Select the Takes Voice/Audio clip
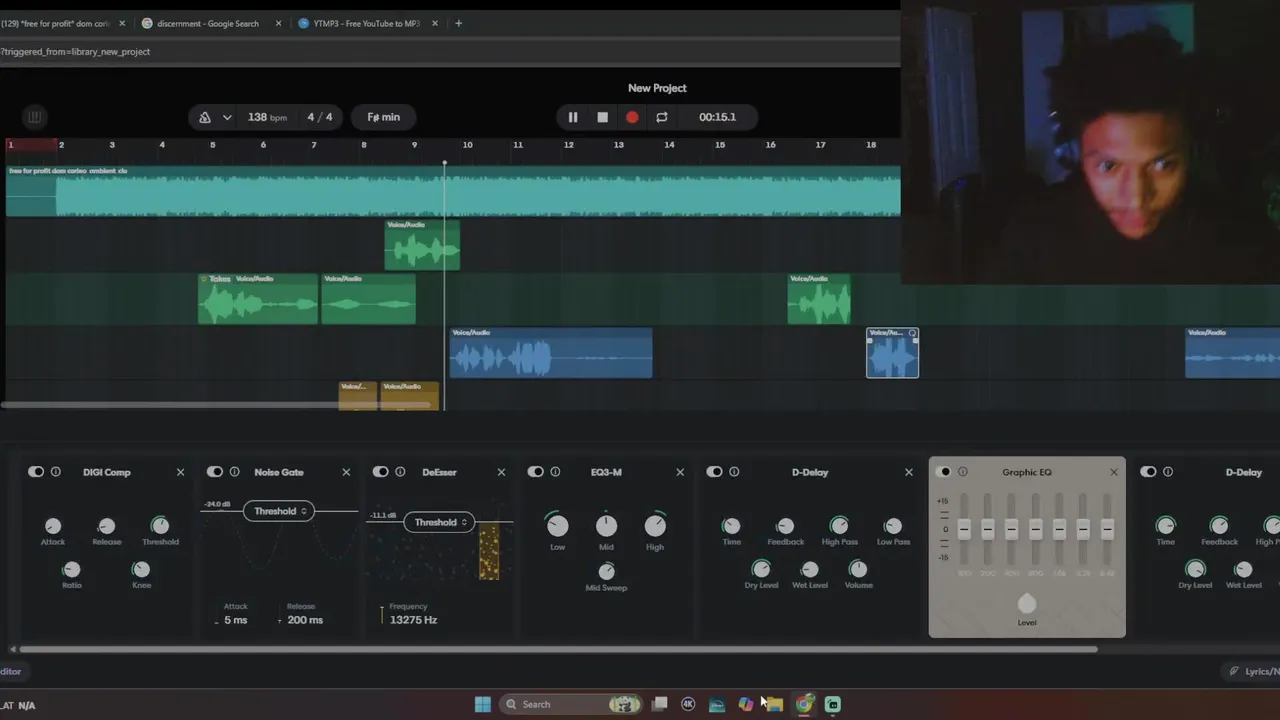Image resolution: width=1280 pixels, height=720 pixels. tap(258, 299)
